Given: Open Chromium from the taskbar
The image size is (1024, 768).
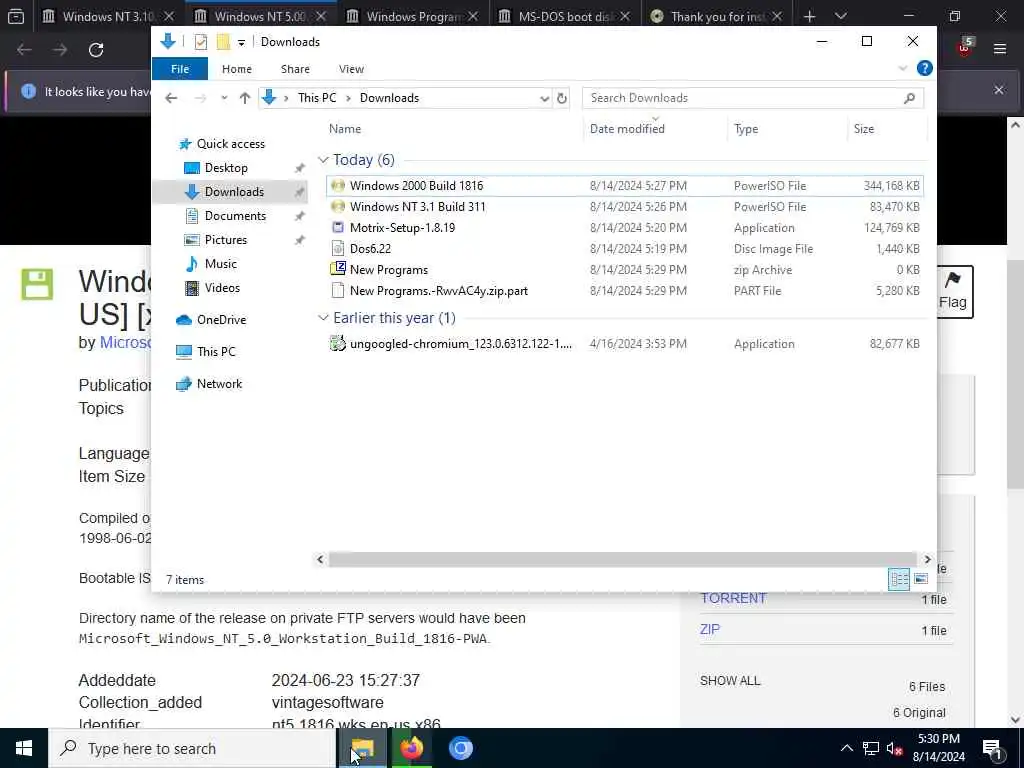Looking at the screenshot, I should tap(460, 748).
